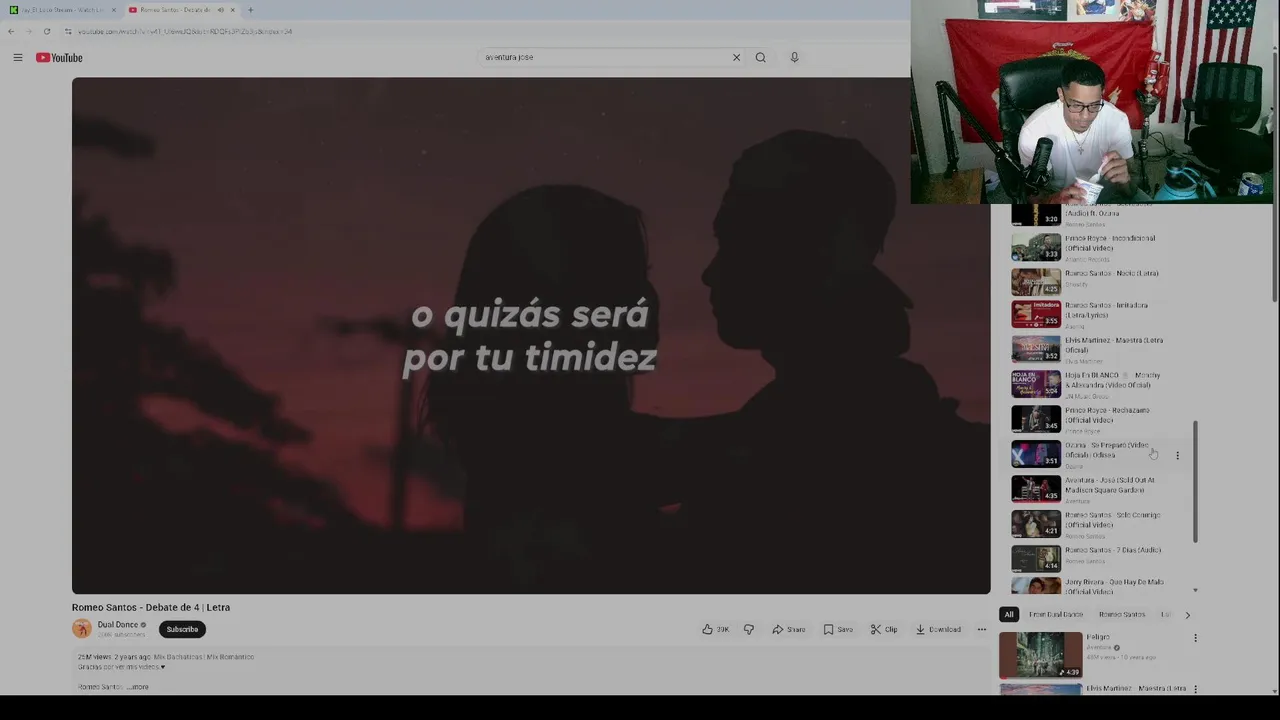Reload the page with refresh icon

click(x=46, y=31)
